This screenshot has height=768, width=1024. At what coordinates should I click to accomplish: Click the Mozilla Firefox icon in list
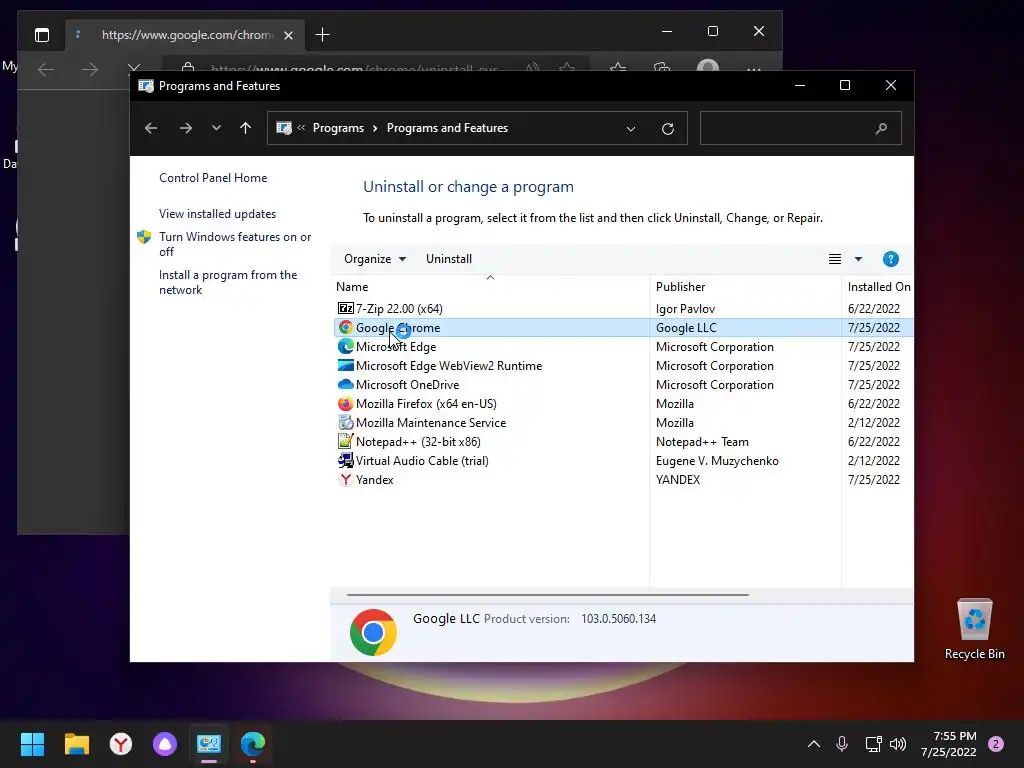[345, 403]
